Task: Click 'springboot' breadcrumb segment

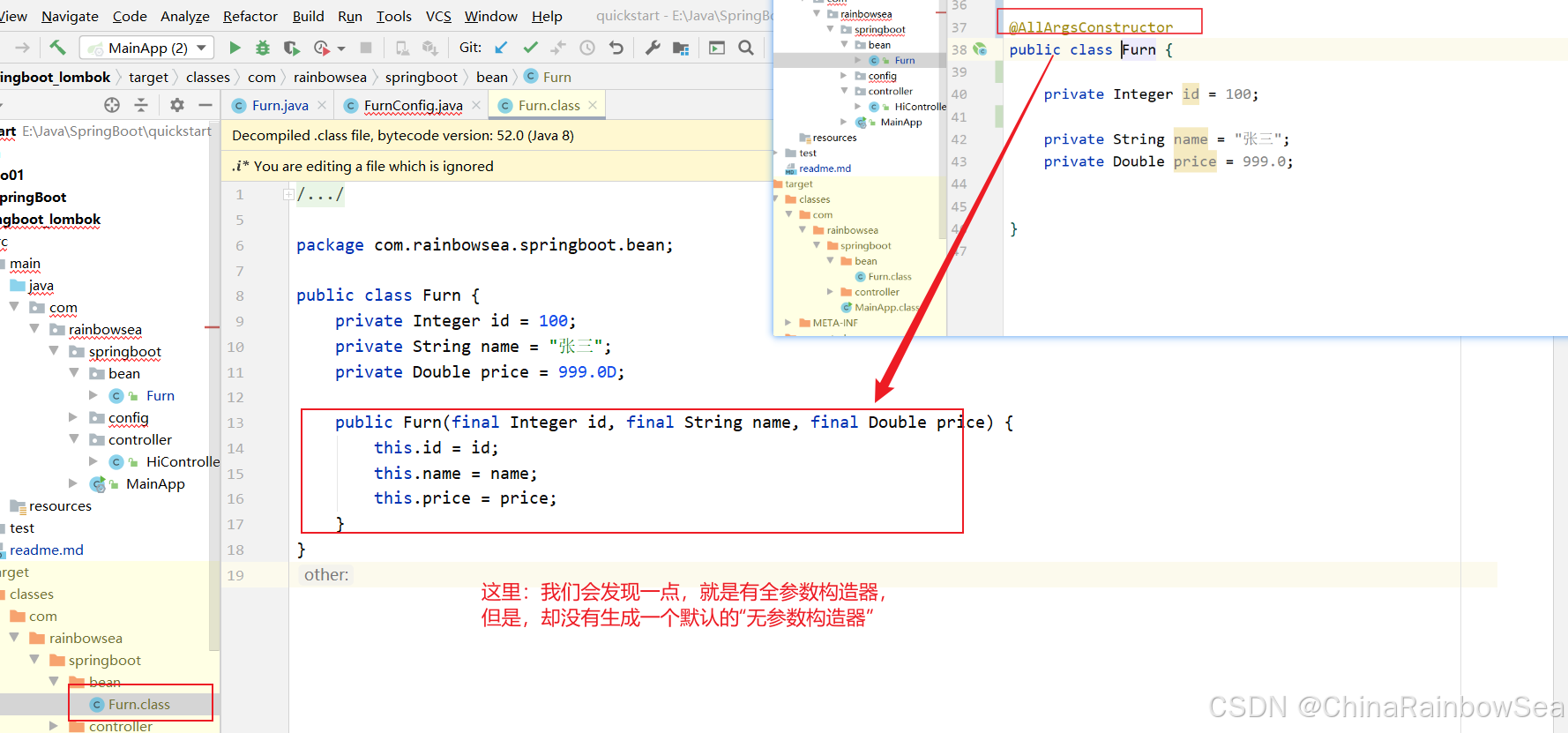Action: pyautogui.click(x=422, y=77)
